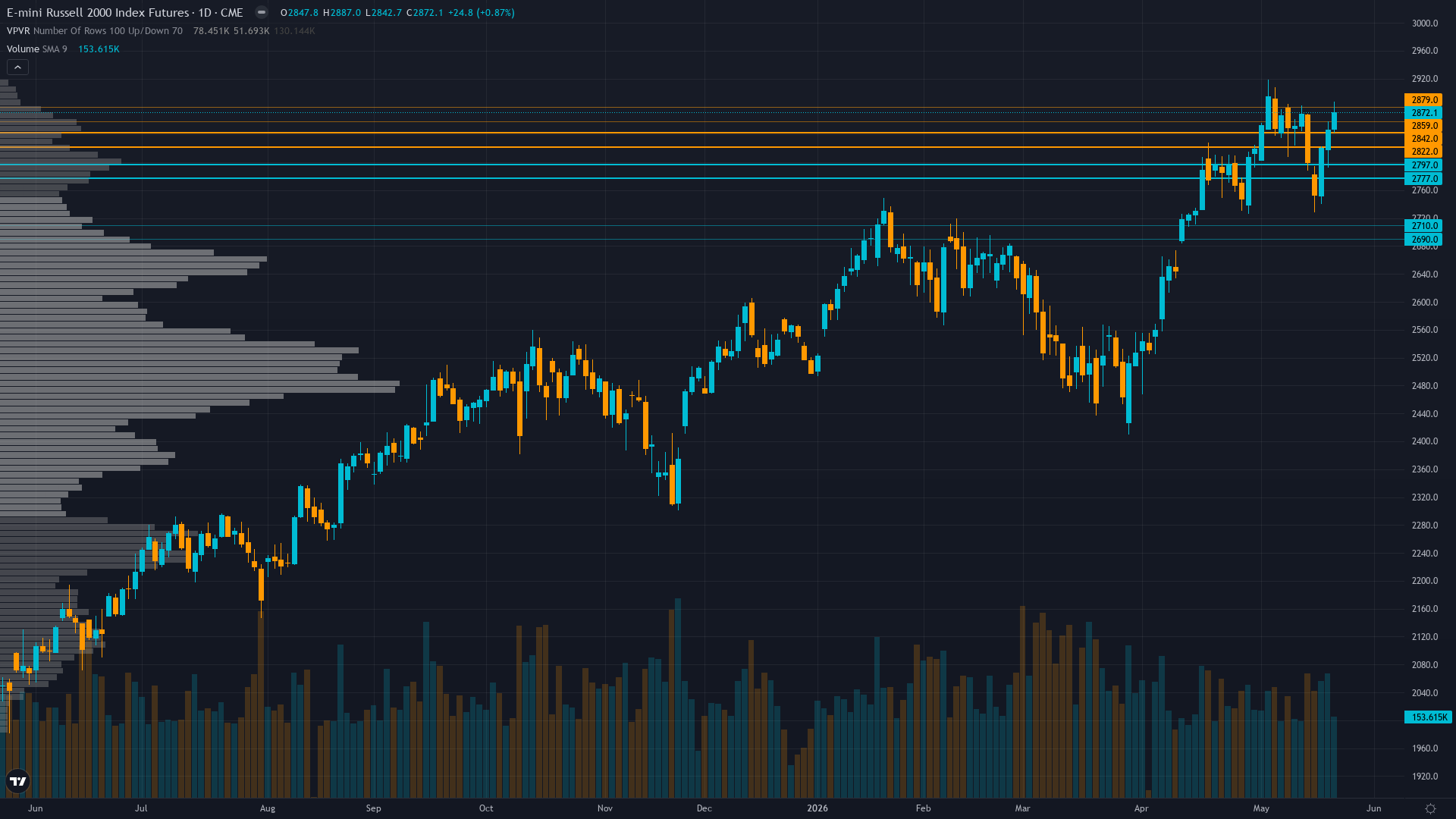Click the Dec label on time axis
1456x819 pixels.
[704, 808]
